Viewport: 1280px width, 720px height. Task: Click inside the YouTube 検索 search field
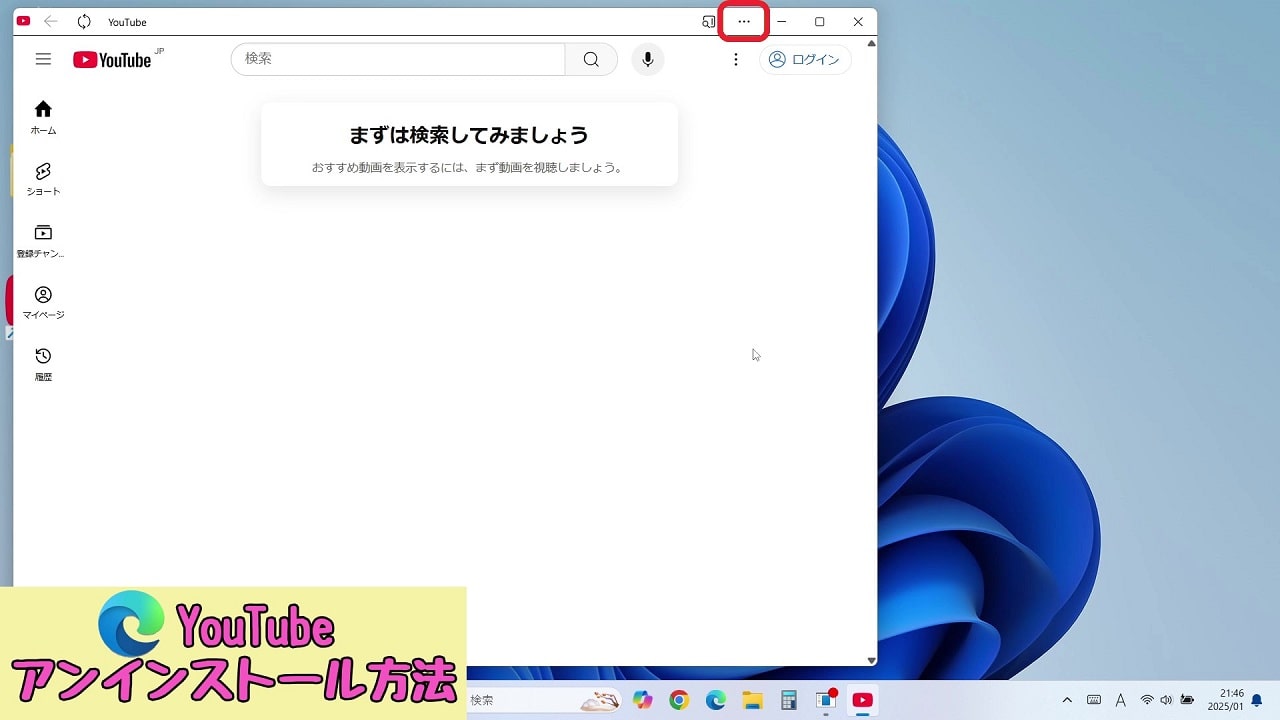click(398, 59)
